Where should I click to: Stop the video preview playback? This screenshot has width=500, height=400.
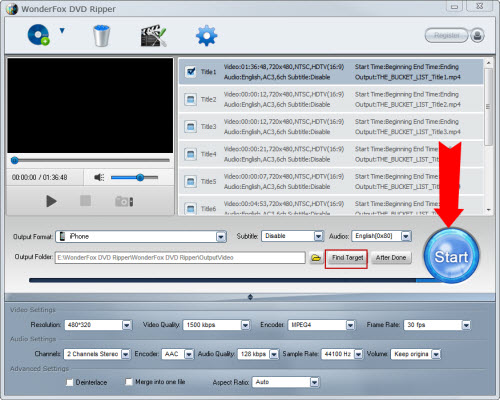(x=85, y=201)
